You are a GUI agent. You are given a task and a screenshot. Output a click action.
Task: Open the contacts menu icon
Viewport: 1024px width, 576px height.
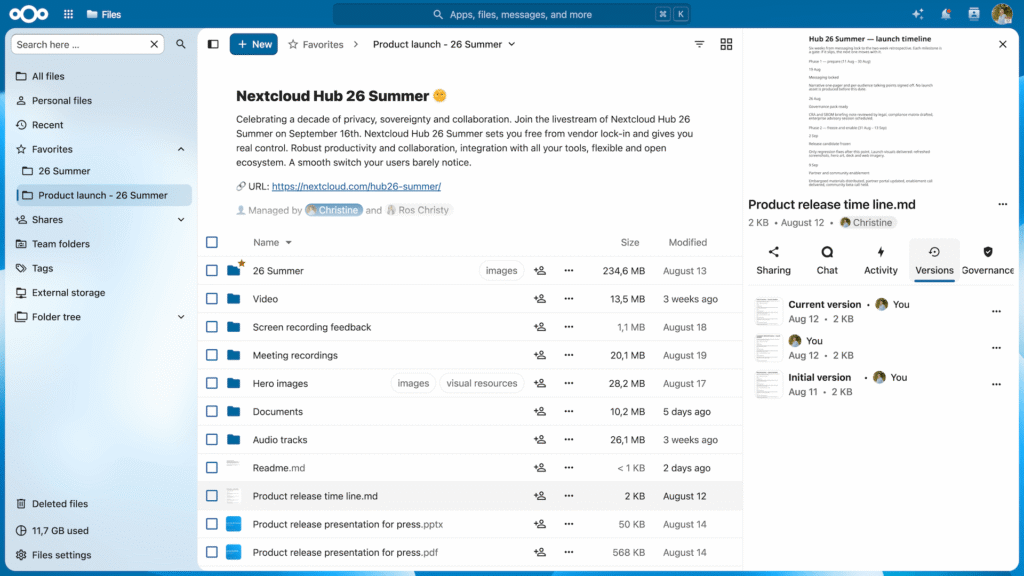click(x=974, y=14)
